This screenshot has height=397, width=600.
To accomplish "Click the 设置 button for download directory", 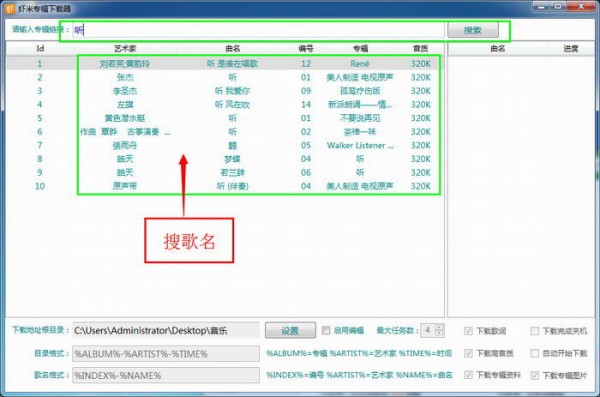I will click(x=290, y=330).
